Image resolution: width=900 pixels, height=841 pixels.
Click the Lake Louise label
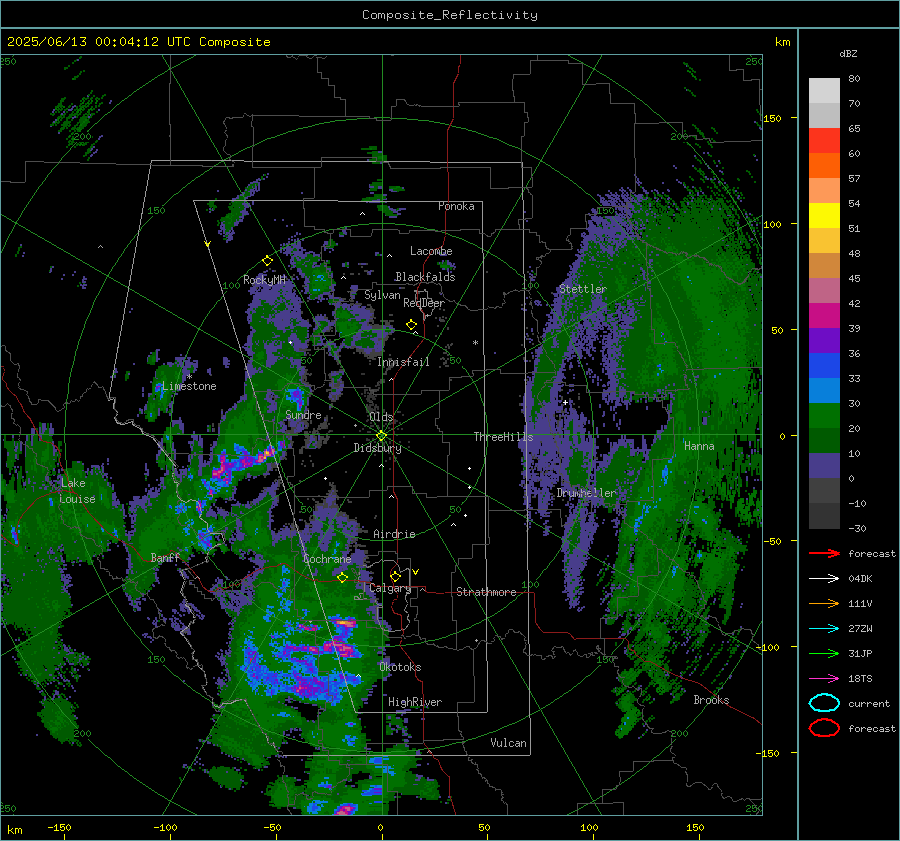[x=78, y=491]
